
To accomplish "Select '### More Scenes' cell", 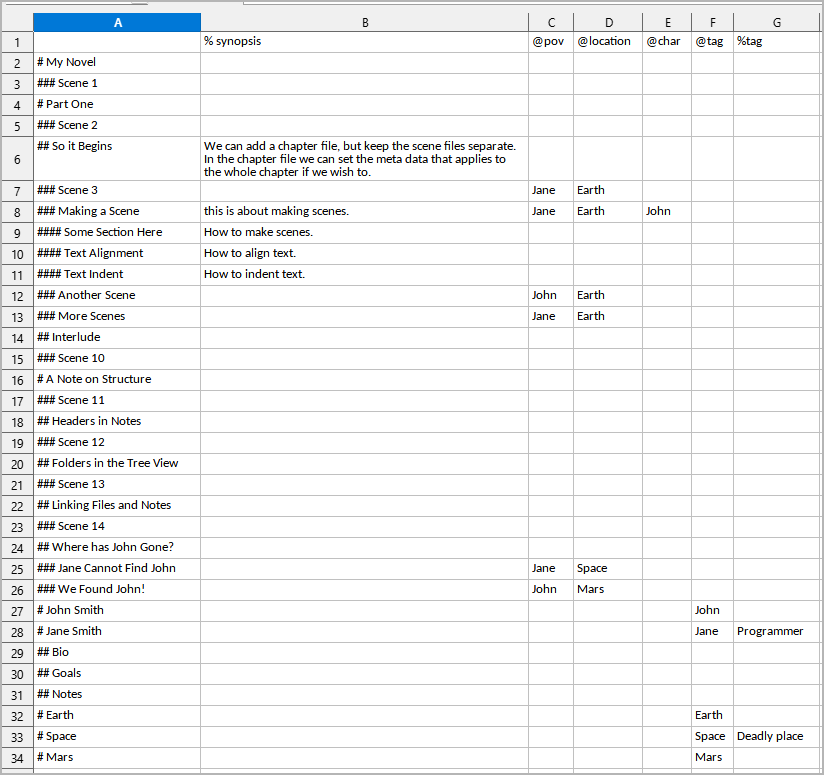I will (x=117, y=317).
